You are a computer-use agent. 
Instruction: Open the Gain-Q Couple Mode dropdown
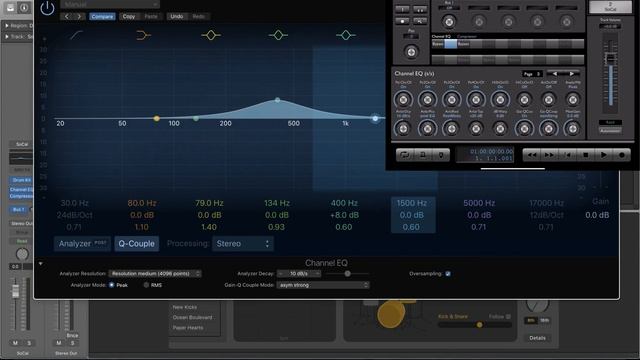coord(323,285)
